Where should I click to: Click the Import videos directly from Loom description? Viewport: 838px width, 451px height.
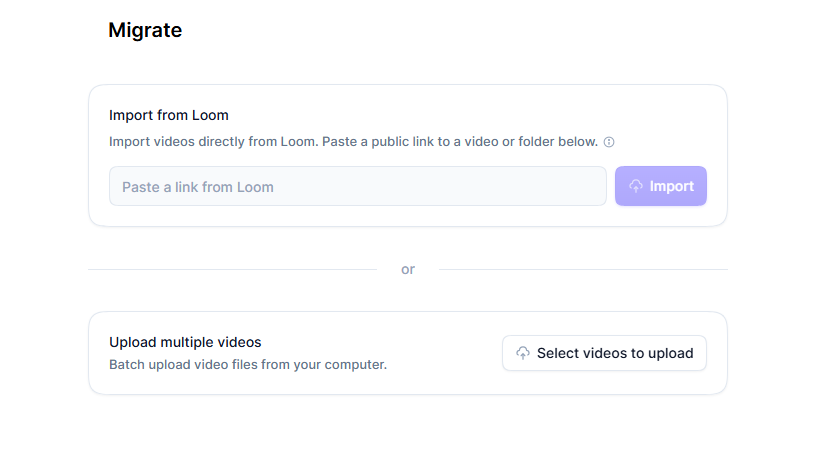(353, 142)
